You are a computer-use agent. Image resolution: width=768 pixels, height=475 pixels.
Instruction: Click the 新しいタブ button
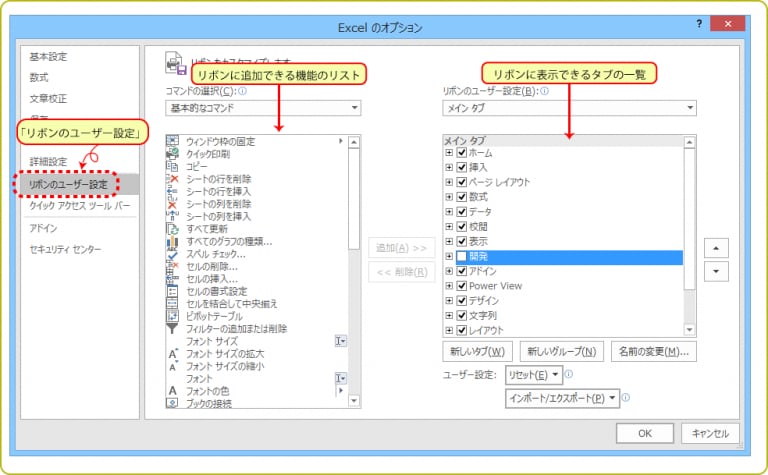click(478, 352)
